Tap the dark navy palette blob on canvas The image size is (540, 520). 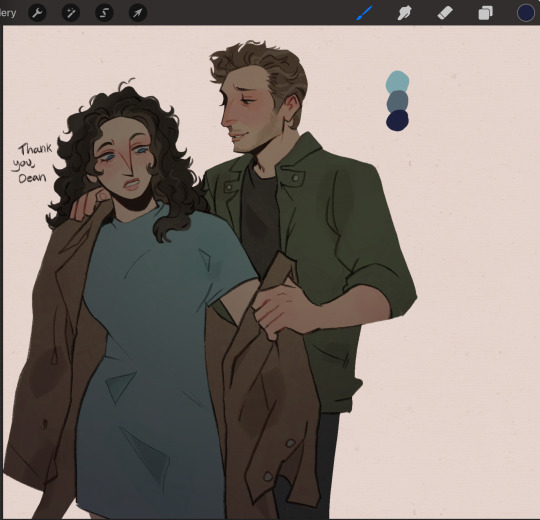pyautogui.click(x=397, y=121)
